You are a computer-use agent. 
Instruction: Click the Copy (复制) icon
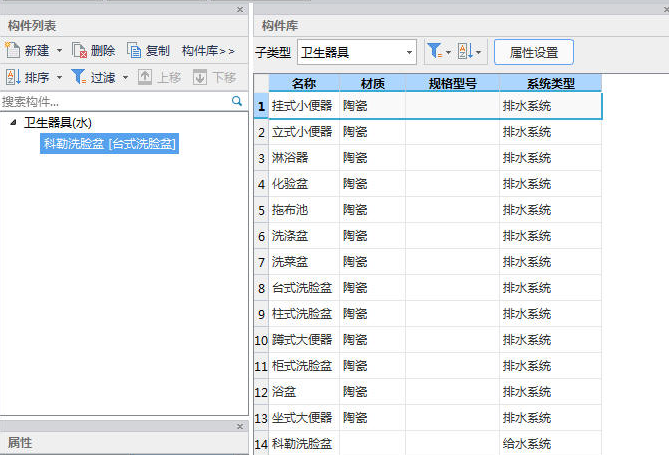pyautogui.click(x=135, y=50)
